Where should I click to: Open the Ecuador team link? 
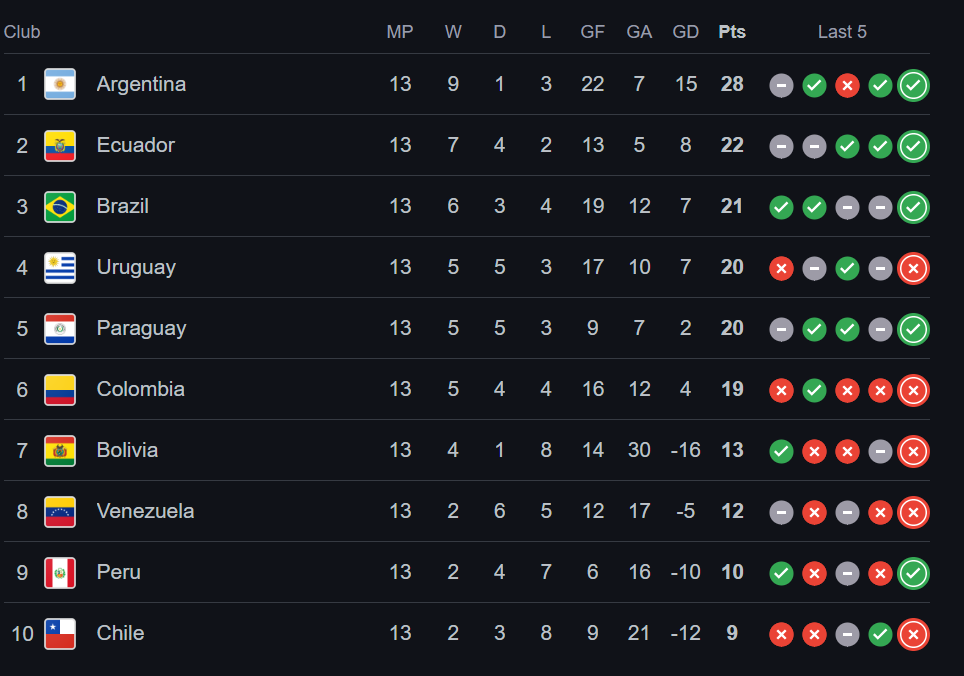pyautogui.click(x=135, y=145)
